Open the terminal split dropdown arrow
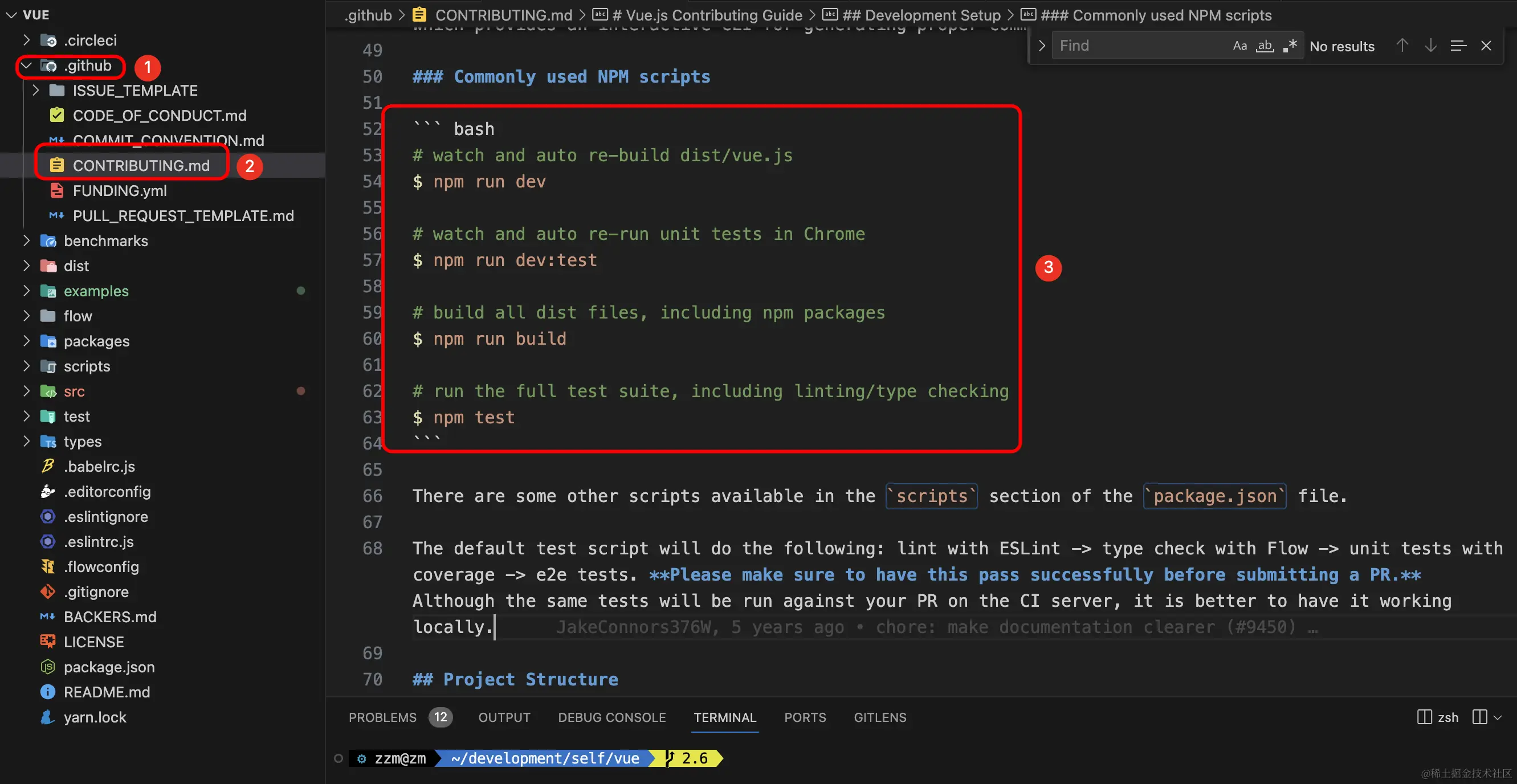The width and height of the screenshot is (1517, 784). 1498,717
